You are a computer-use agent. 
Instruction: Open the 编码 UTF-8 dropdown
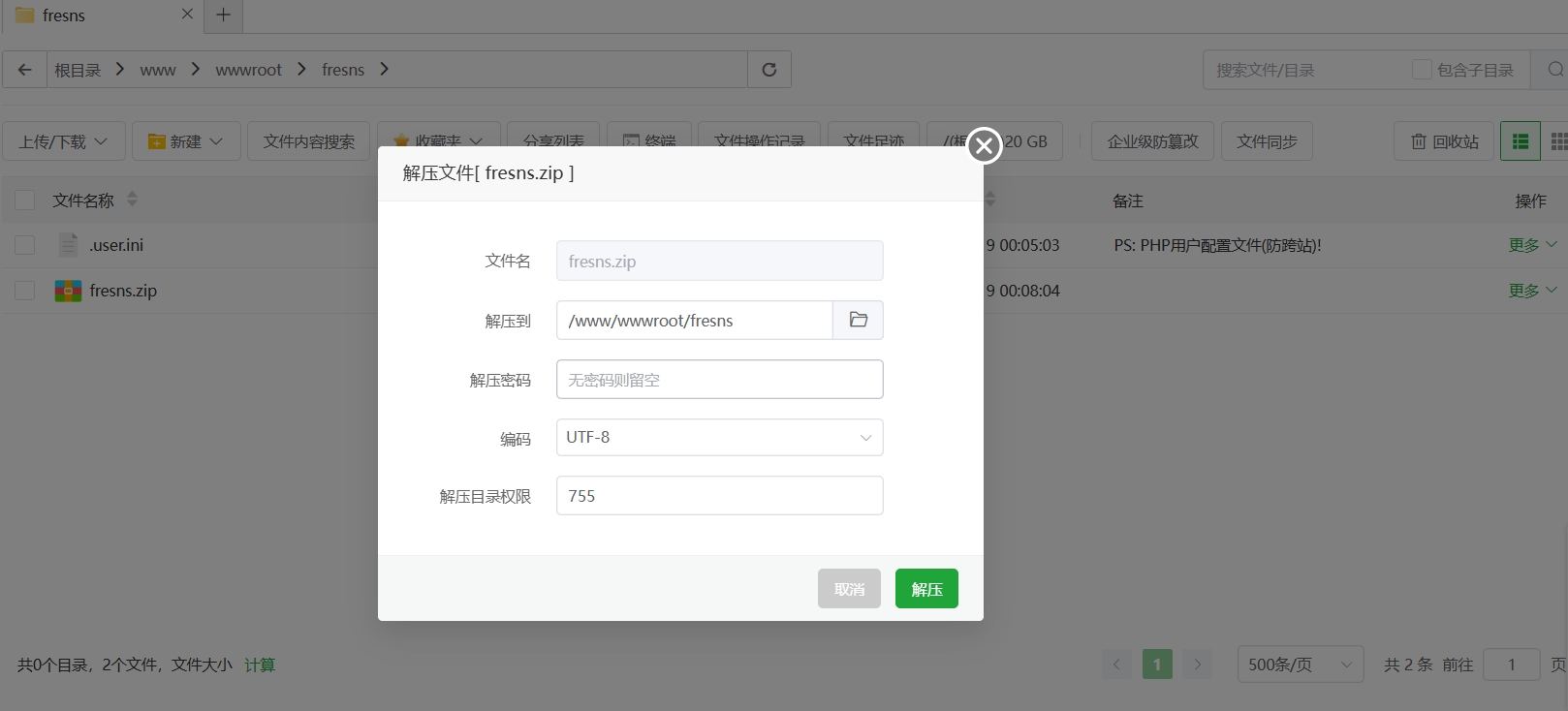[719, 438]
